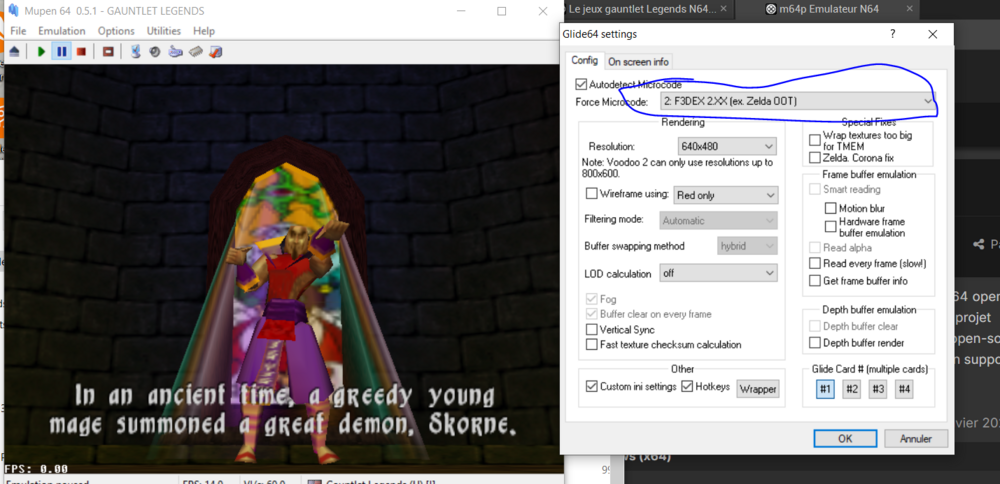Open the Emulation menu
Image resolution: width=1000 pixels, height=484 pixels.
pos(62,31)
